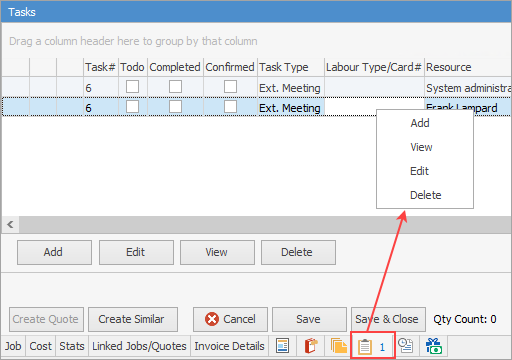
Task: Open the clipboard notes tab icon
Action: pyautogui.click(x=311, y=346)
